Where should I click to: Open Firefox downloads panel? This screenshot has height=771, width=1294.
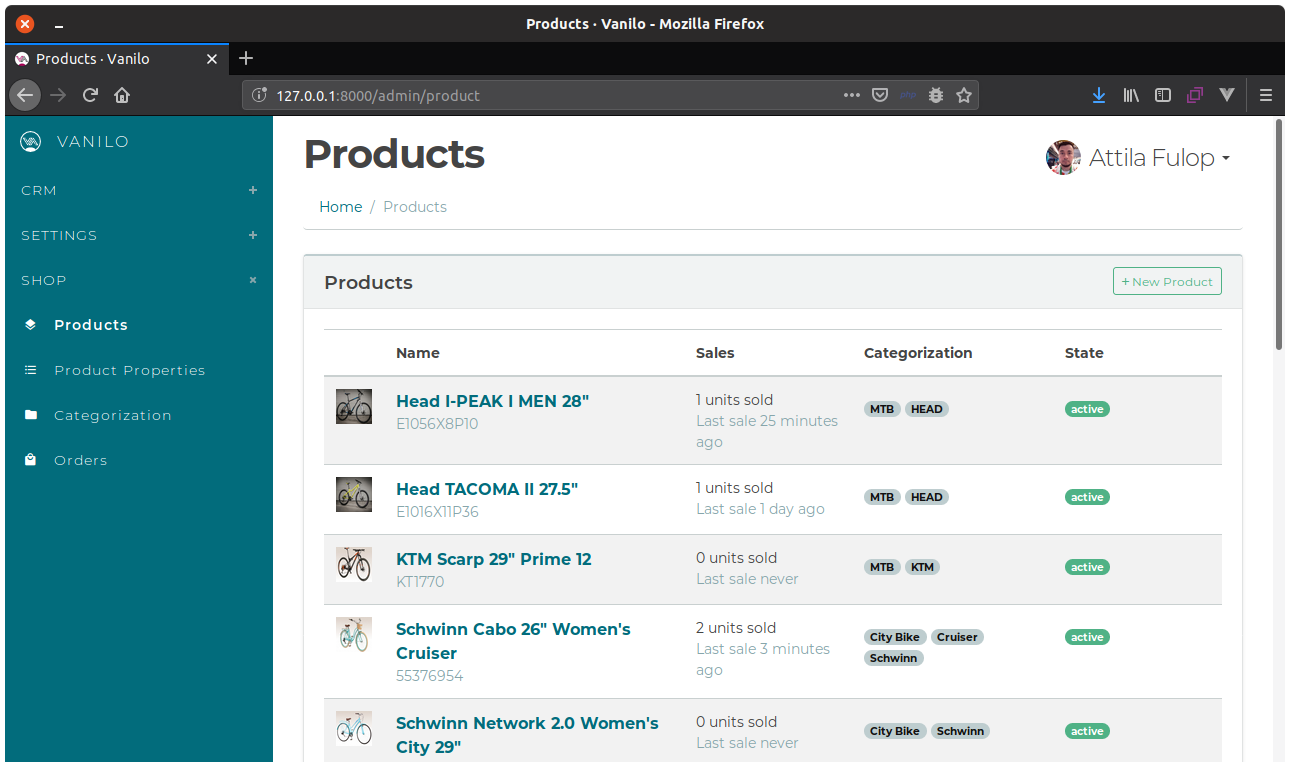[1099, 95]
